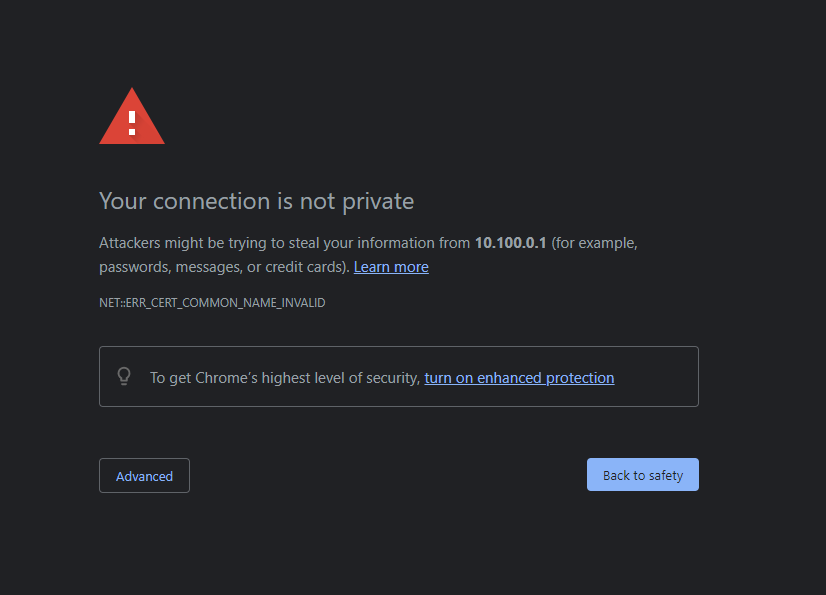Reveal proceed options by clicking Advanced
The image size is (826, 595).
coord(144,475)
